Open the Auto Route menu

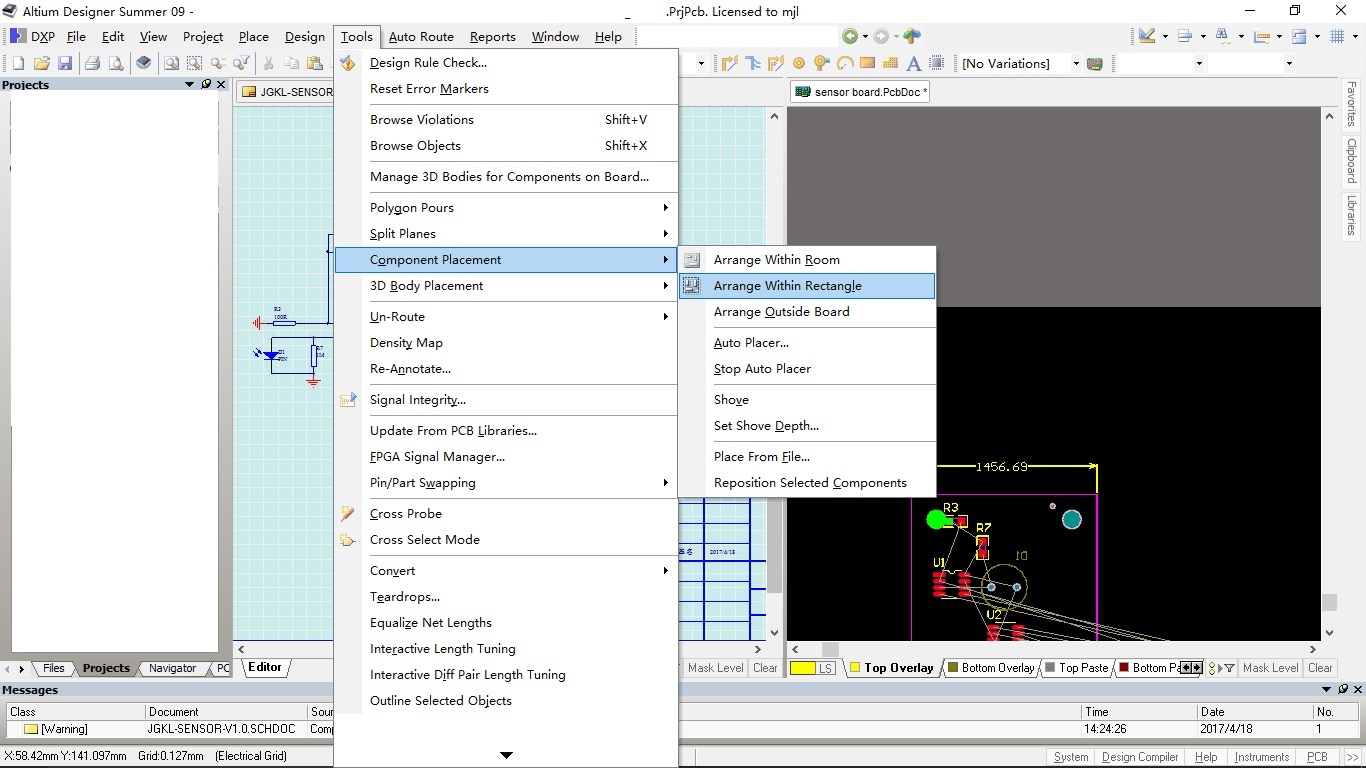tap(421, 37)
